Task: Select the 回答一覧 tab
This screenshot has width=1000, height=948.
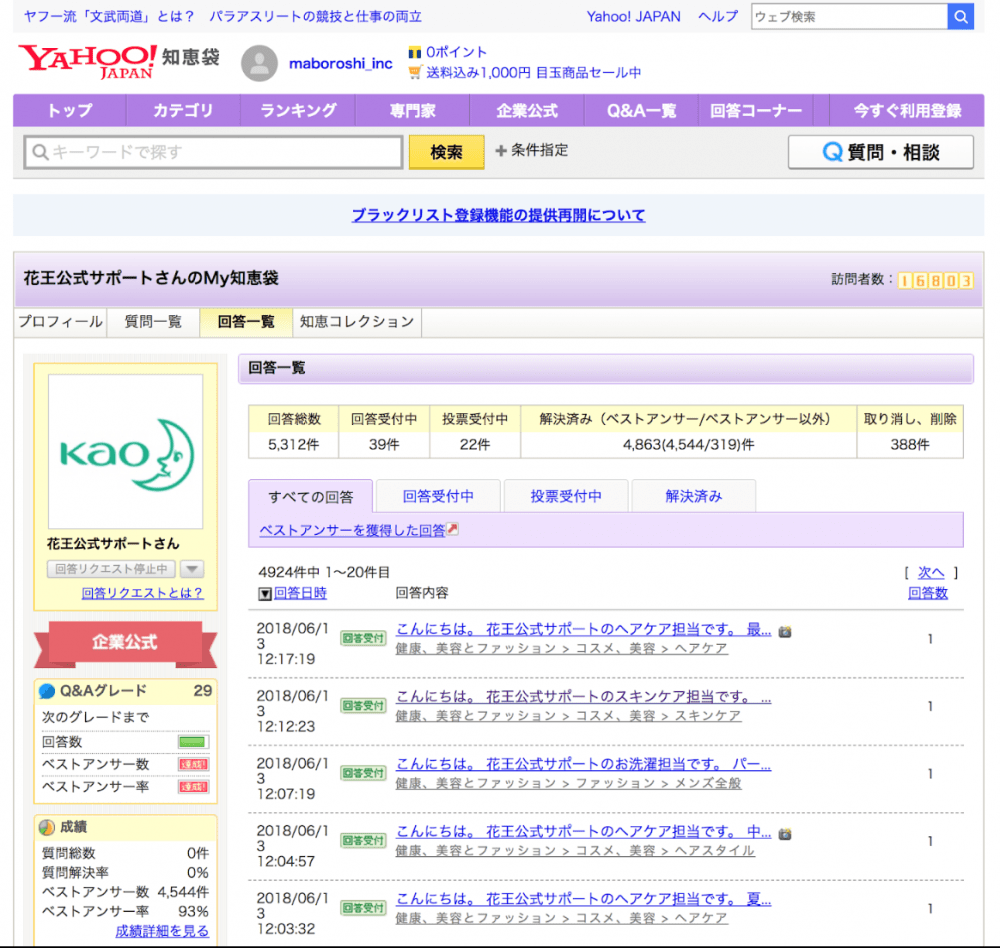Action: 246,322
